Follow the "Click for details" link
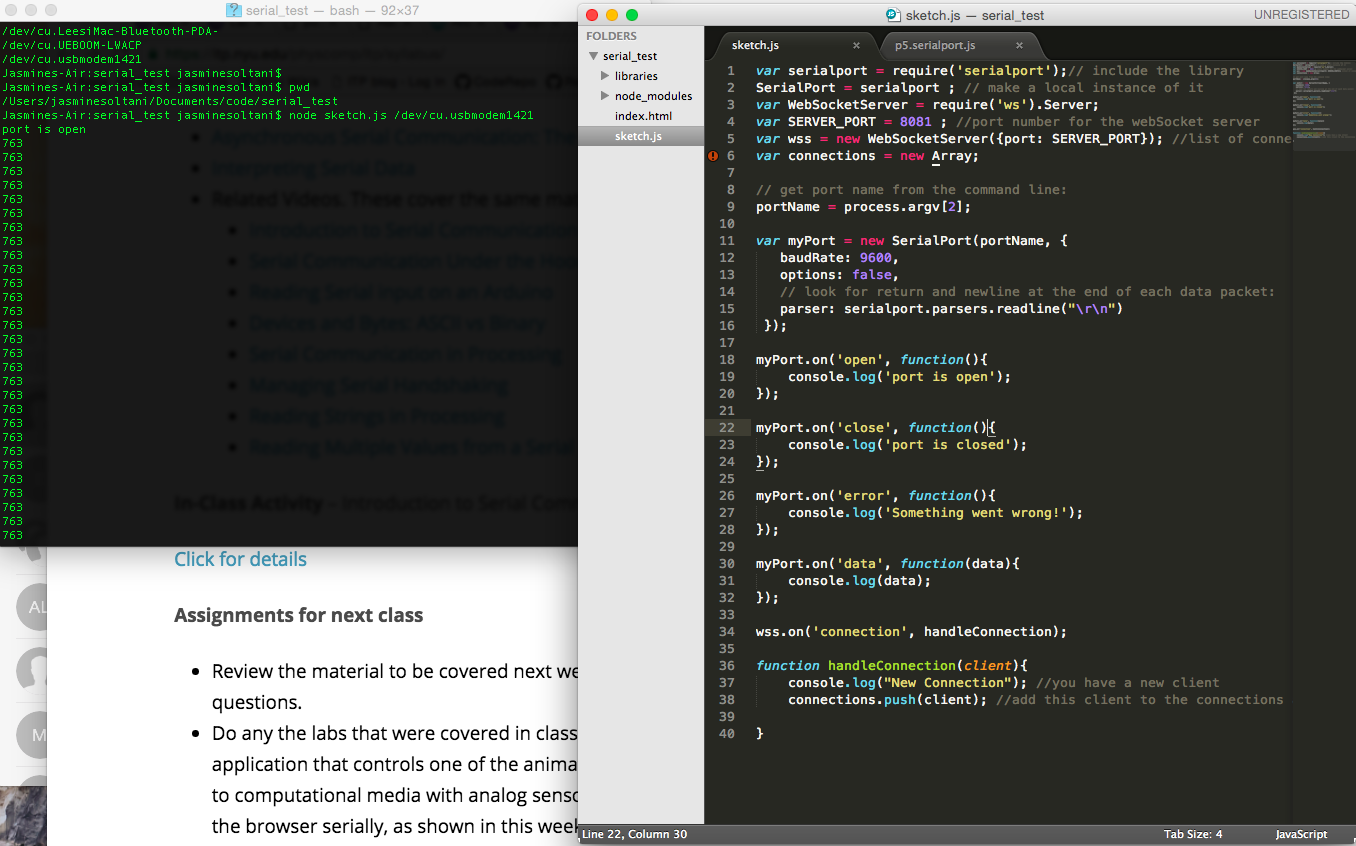 pos(240,559)
